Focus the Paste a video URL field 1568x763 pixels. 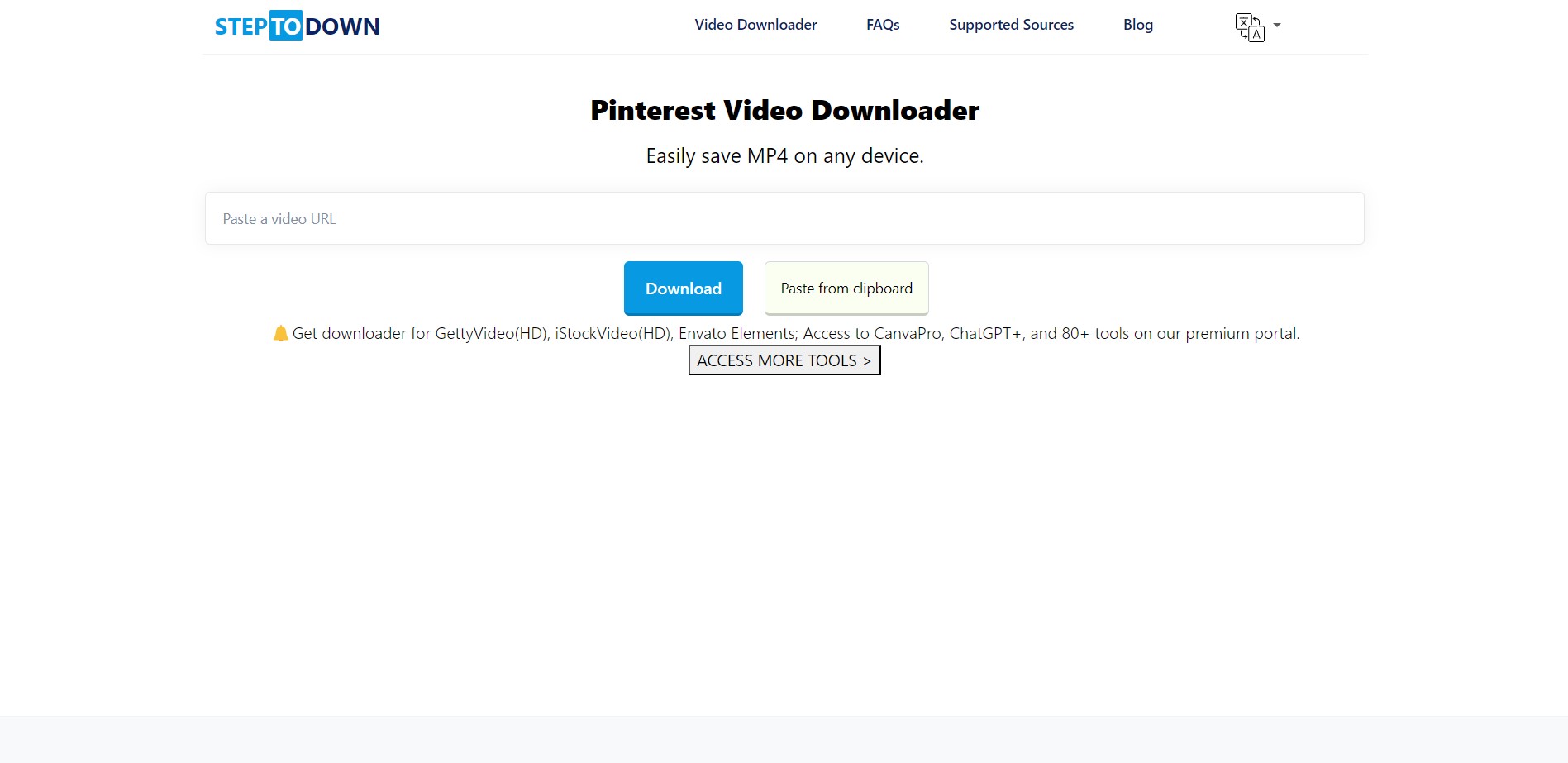pyautogui.click(x=784, y=218)
